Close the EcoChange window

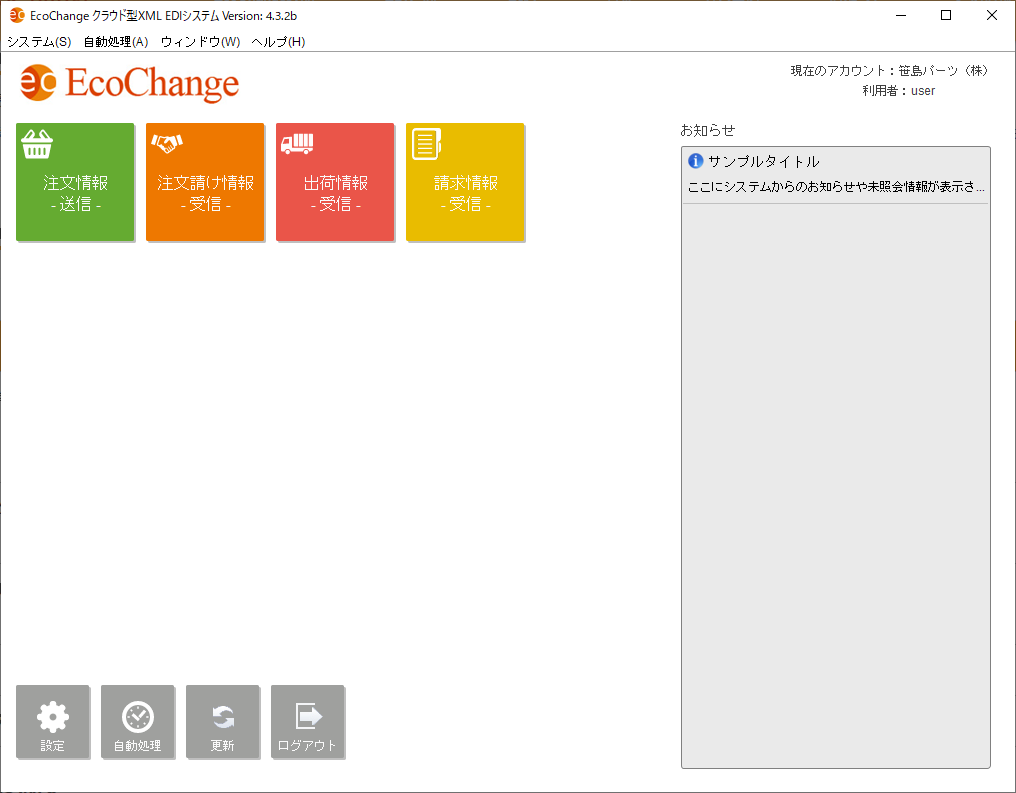tap(991, 15)
